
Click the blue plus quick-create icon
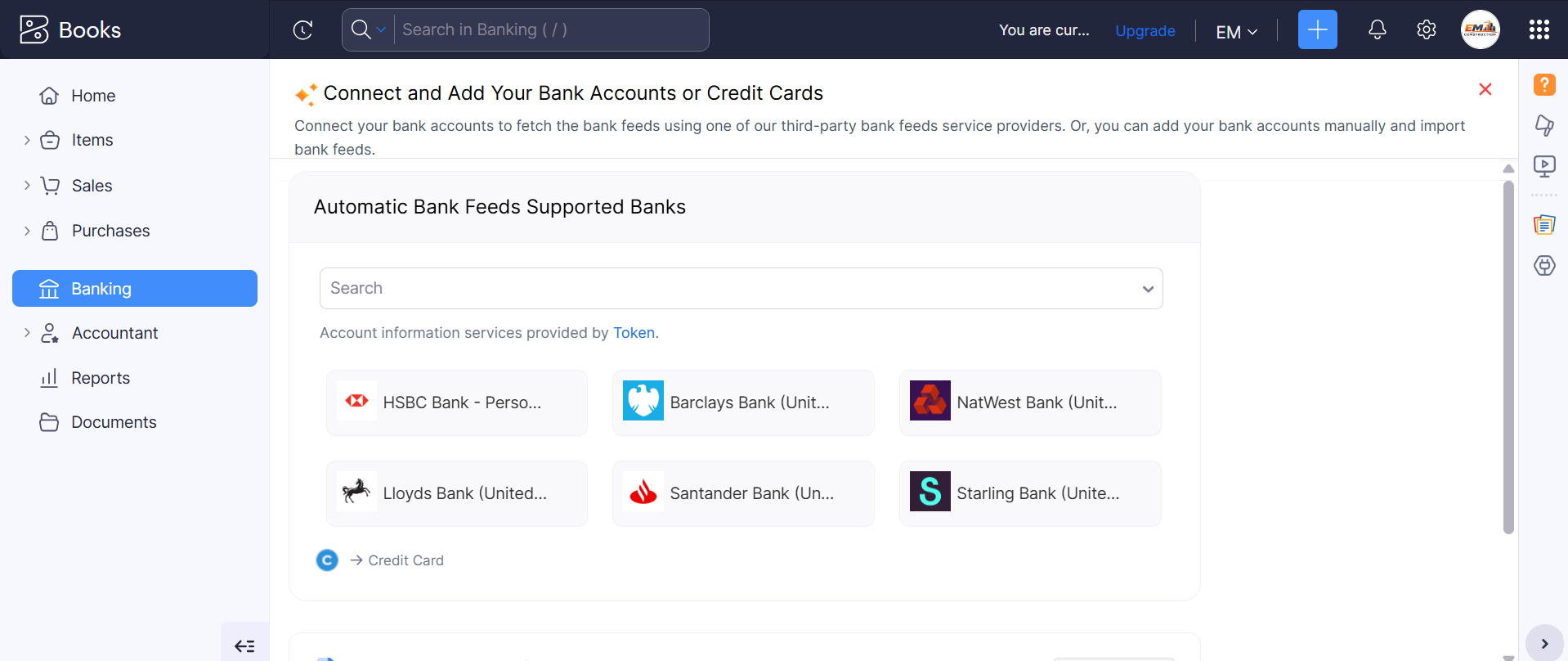pos(1317,29)
